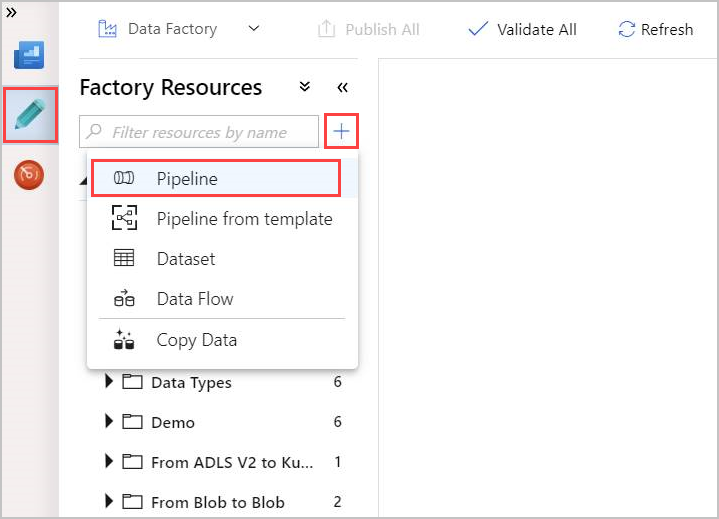Open the Monitor gauge icon
This screenshot has height=519, width=719.
29,174
